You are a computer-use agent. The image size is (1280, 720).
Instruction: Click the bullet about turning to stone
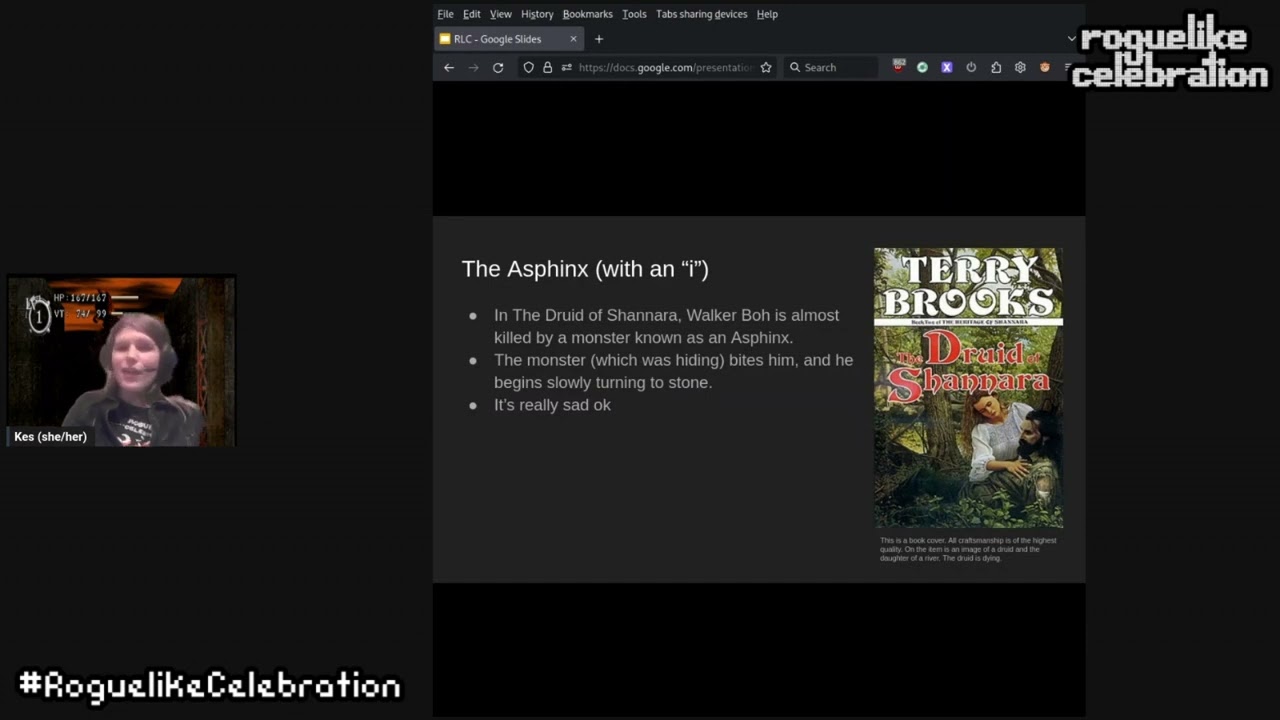(x=673, y=371)
